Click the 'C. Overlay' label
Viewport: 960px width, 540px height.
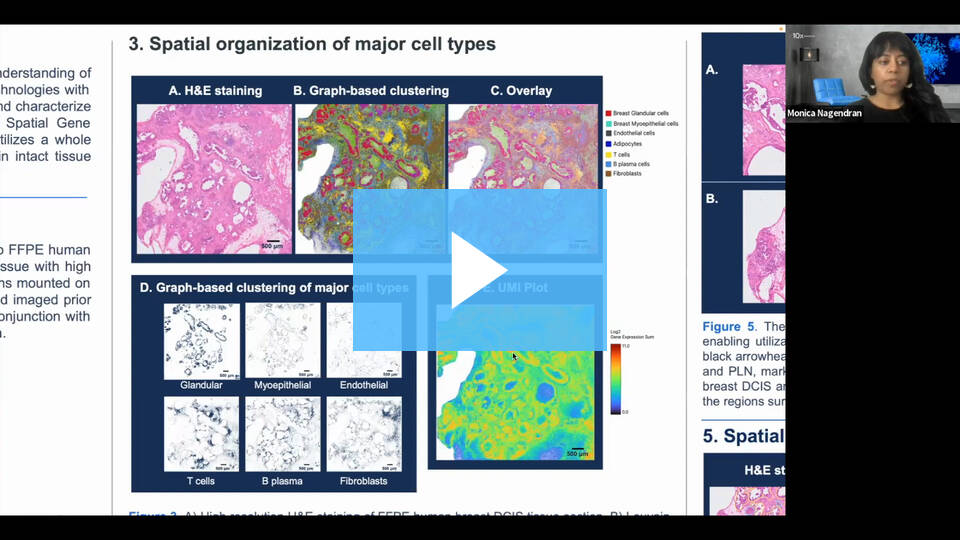point(521,91)
